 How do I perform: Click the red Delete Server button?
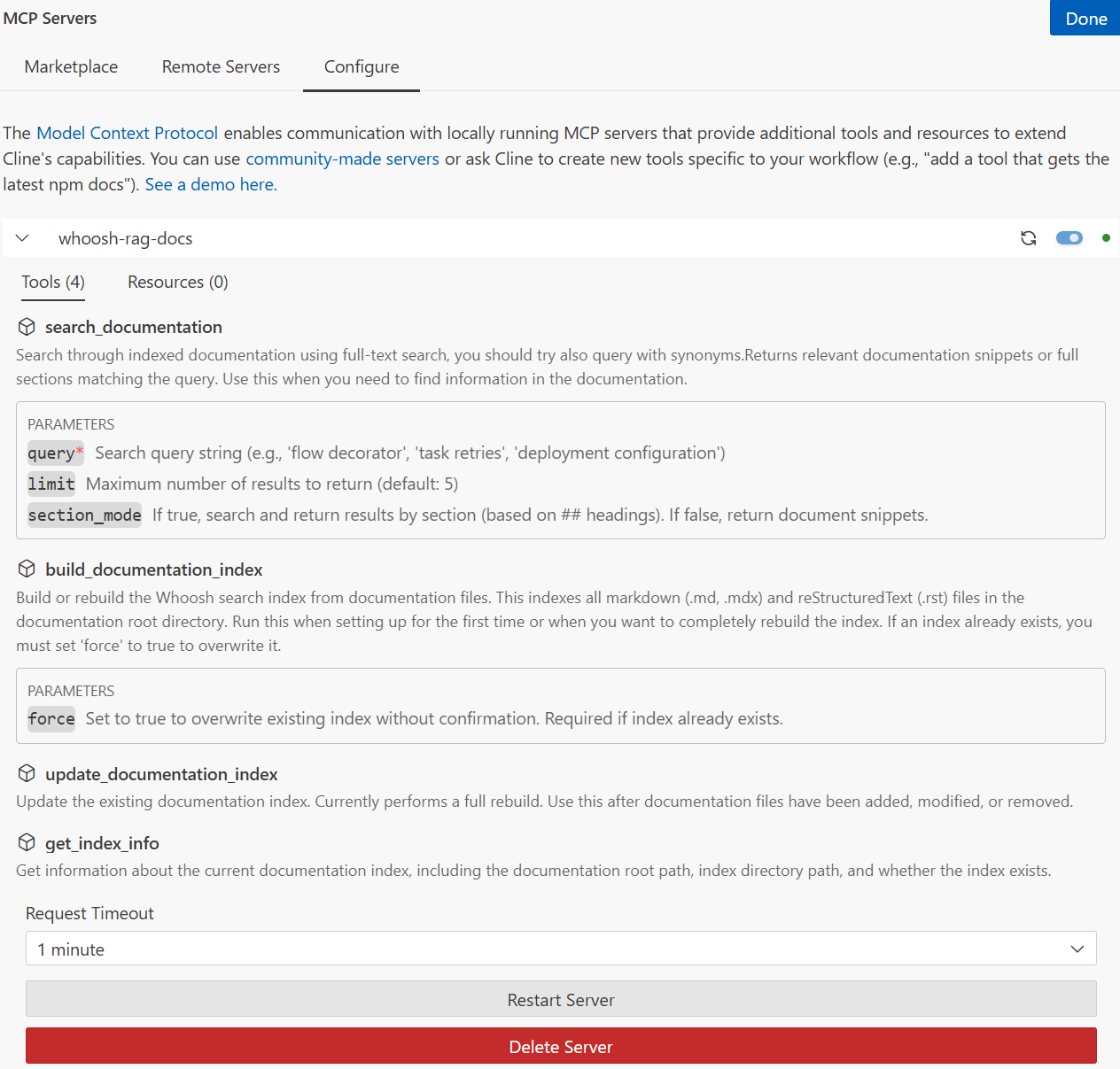(561, 1046)
